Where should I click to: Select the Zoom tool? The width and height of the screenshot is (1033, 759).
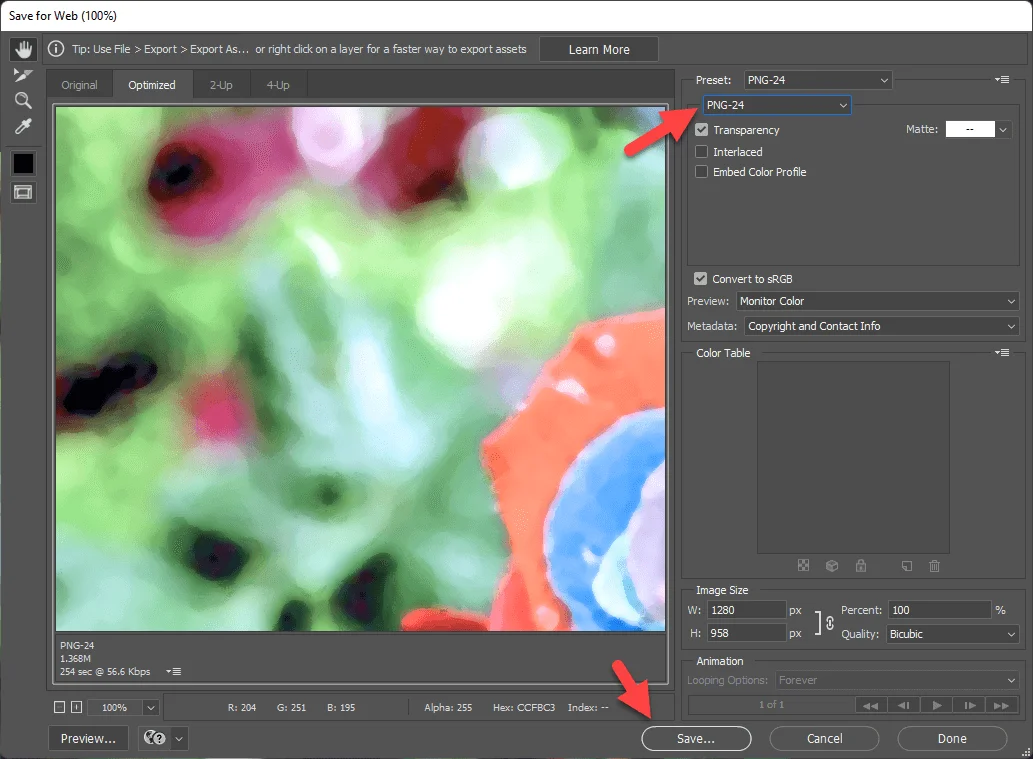tap(23, 101)
